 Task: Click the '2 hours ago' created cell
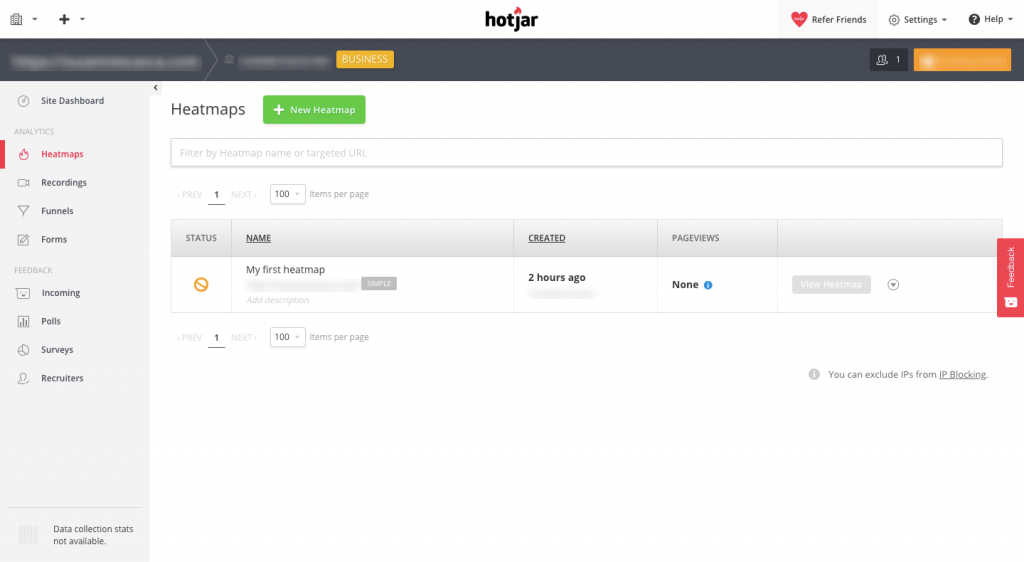click(557, 277)
